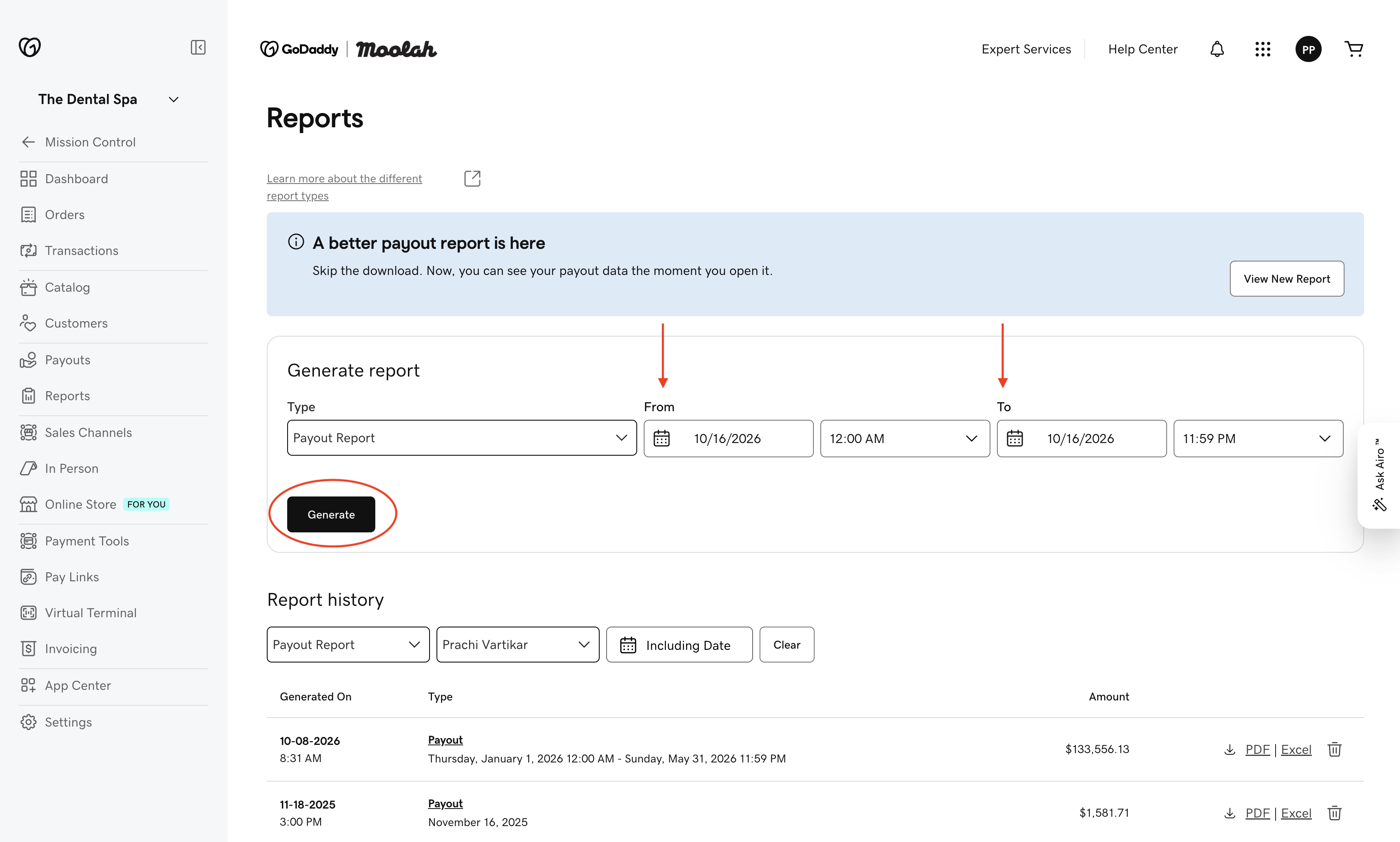
Task: Open the apps grid menu
Action: (x=1263, y=49)
